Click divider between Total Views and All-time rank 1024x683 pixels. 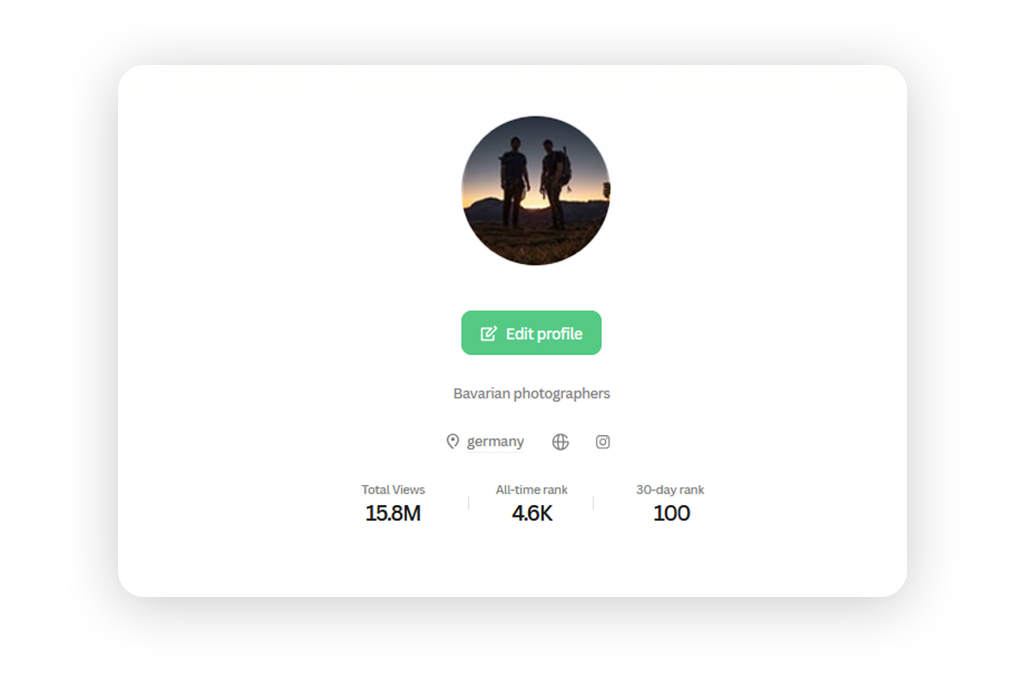(x=469, y=503)
